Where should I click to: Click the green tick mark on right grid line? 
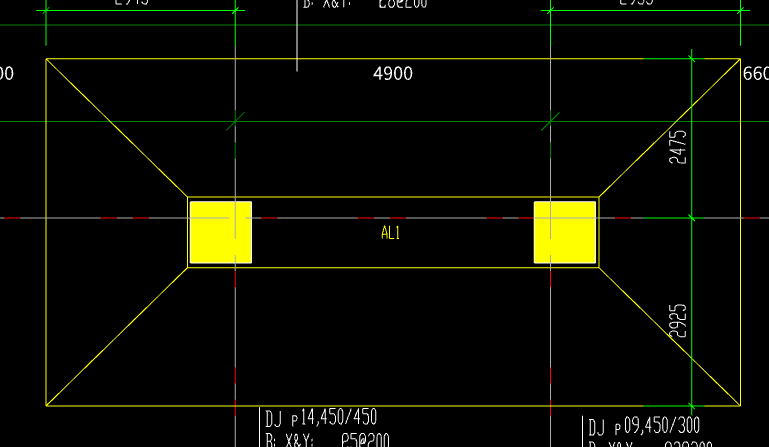pyautogui.click(x=550, y=122)
